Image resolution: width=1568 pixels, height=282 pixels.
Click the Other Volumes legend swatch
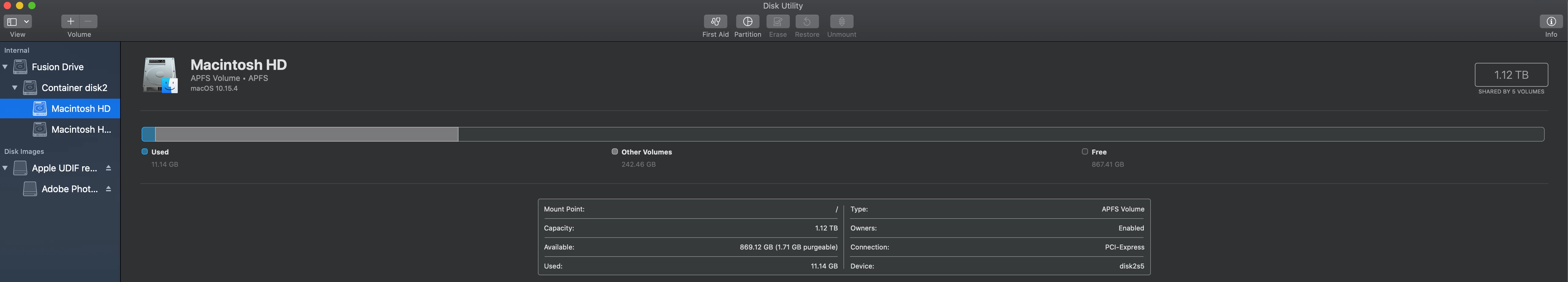click(x=615, y=152)
